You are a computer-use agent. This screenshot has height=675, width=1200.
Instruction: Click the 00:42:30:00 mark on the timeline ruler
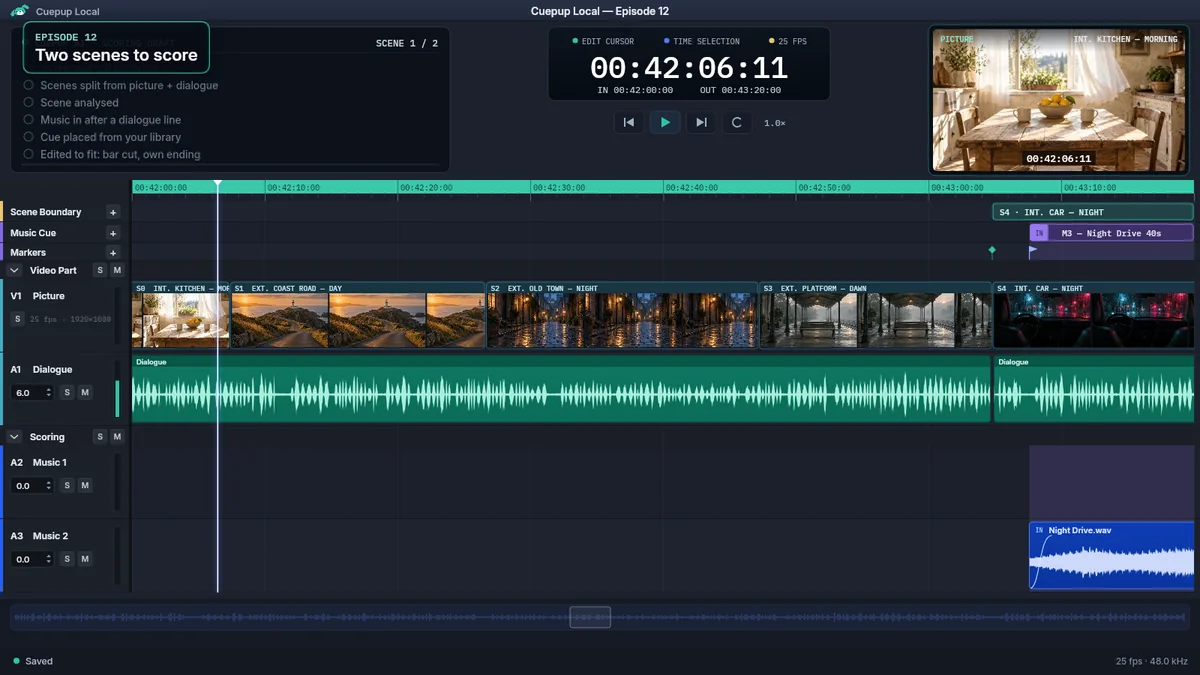pyautogui.click(x=558, y=187)
